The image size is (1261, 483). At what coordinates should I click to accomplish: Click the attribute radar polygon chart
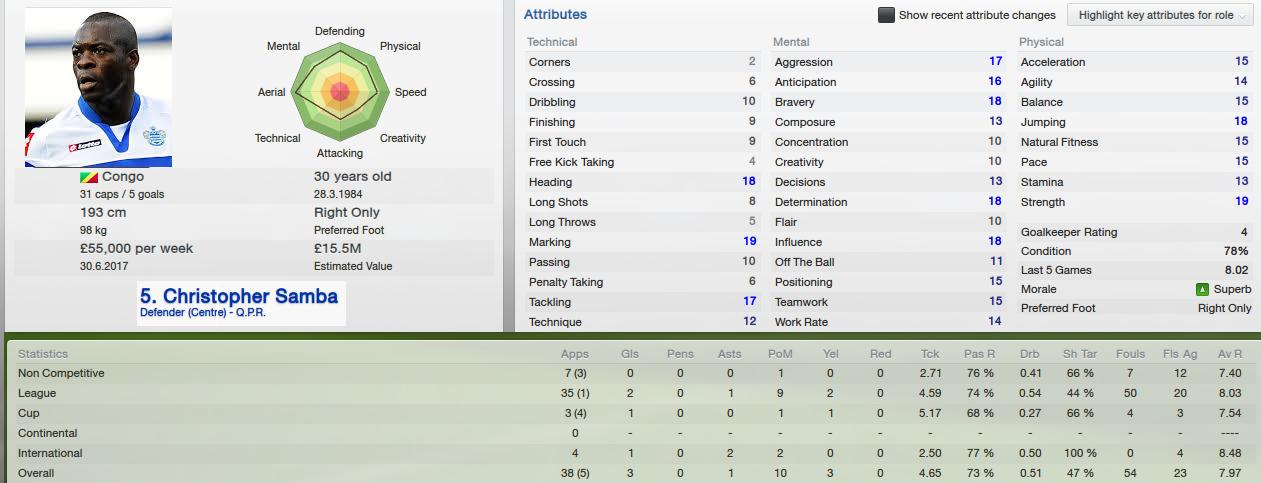(x=340, y=92)
